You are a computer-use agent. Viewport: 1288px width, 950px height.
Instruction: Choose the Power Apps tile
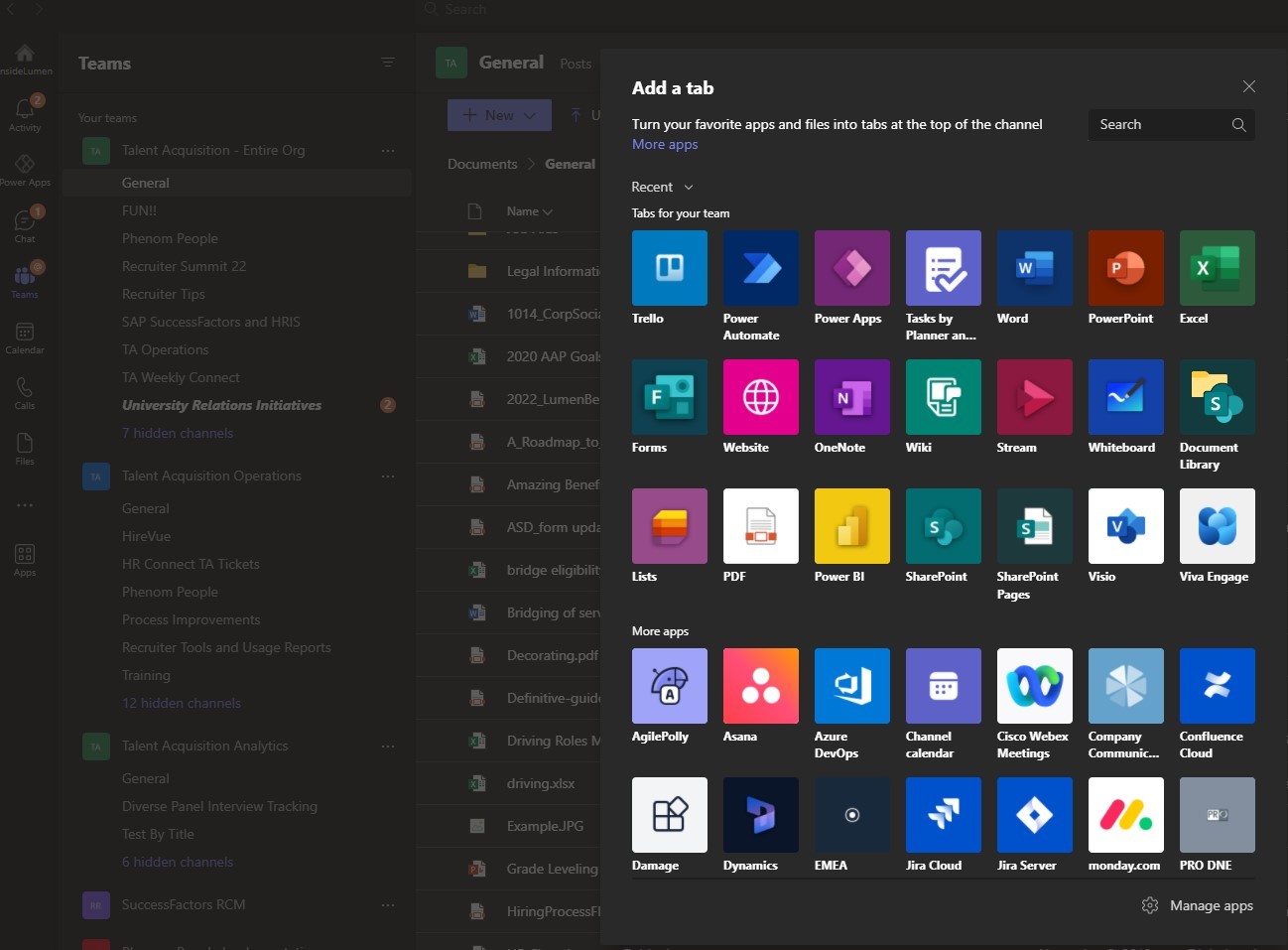click(851, 268)
